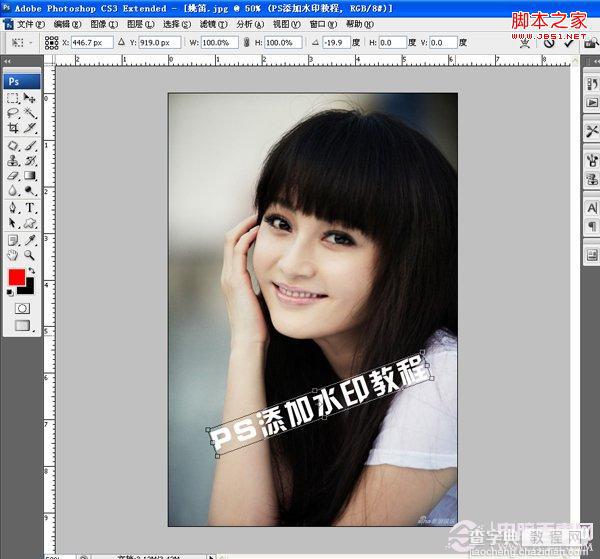600x559 pixels.
Task: Toggle relative positioning triangle for reference point
Action: pos(122,42)
